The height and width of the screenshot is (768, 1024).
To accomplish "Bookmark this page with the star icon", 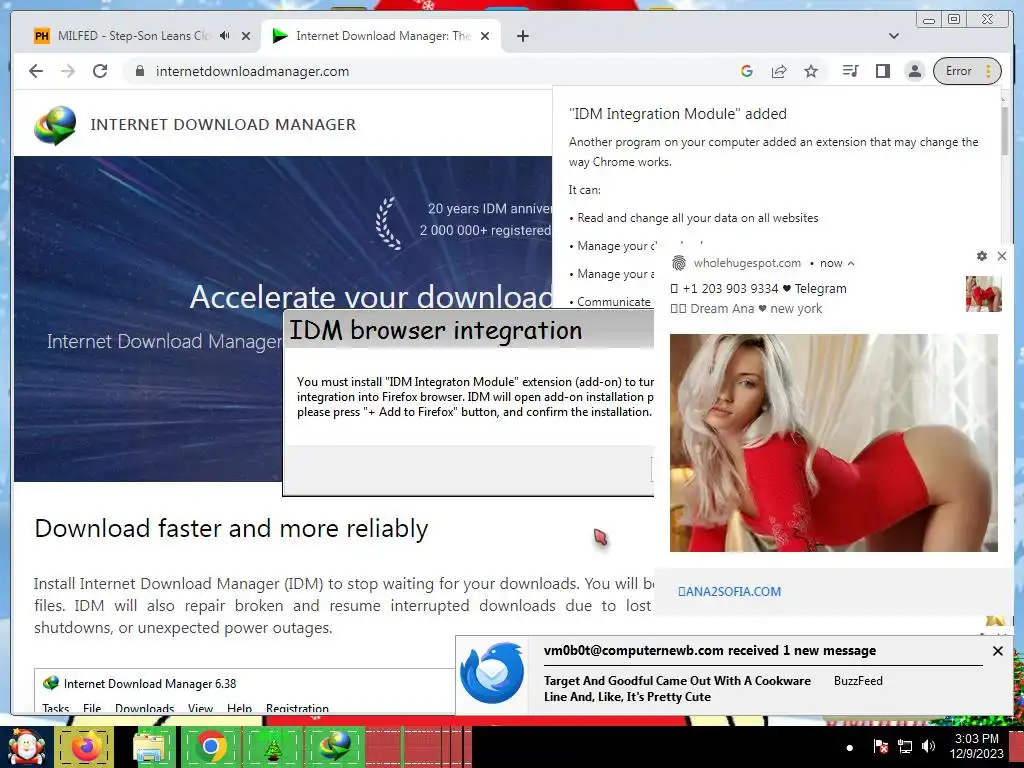I will click(x=811, y=71).
